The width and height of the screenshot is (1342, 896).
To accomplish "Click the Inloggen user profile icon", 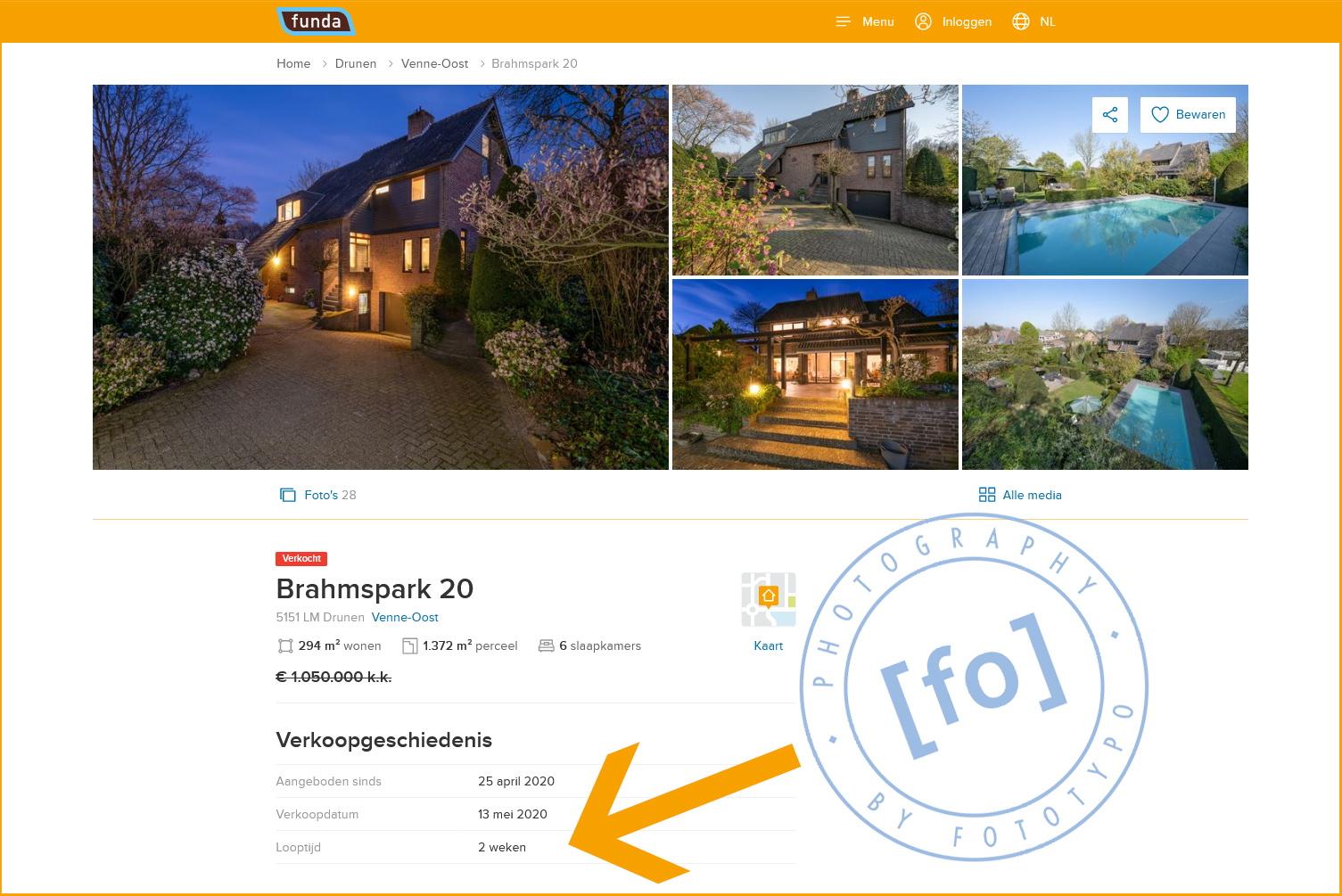I will (x=924, y=21).
